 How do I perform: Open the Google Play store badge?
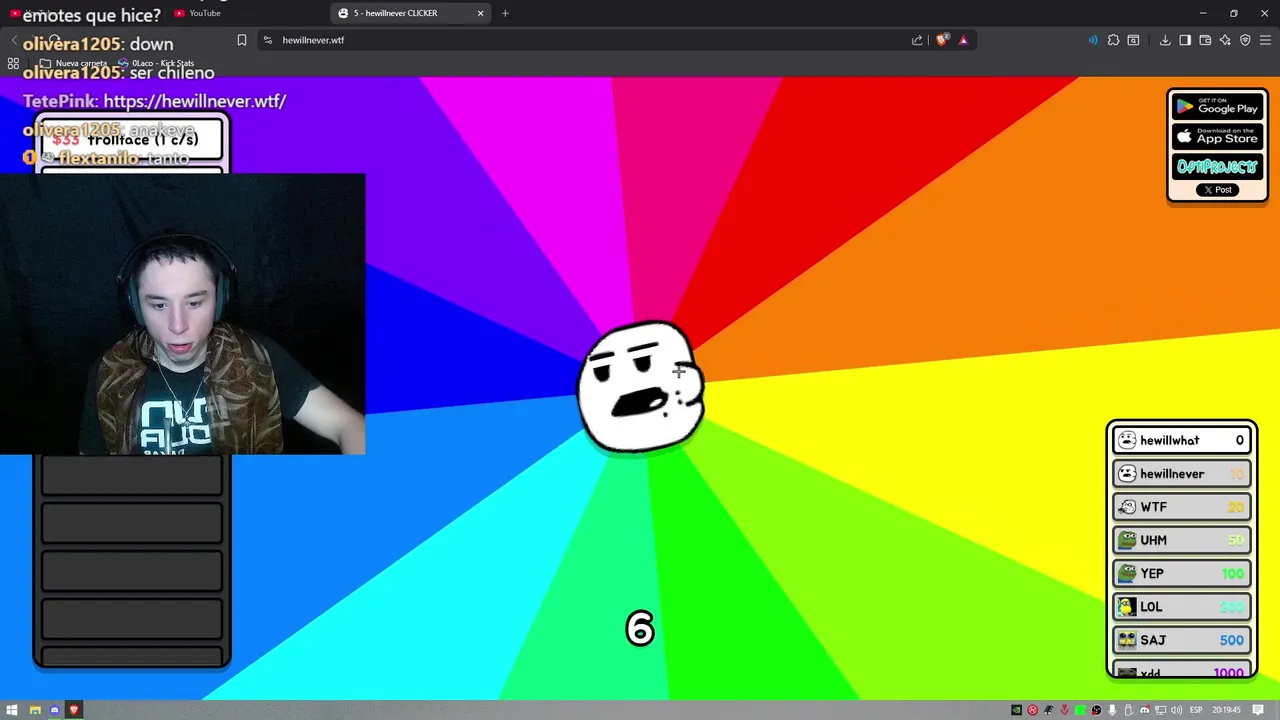[1217, 107]
